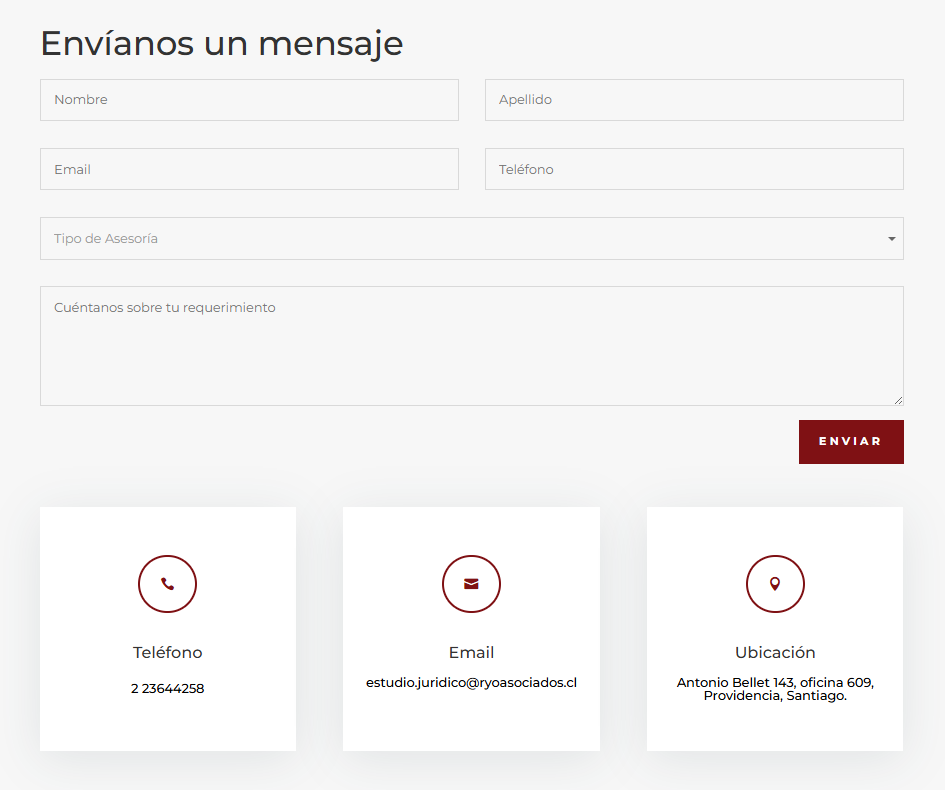The width and height of the screenshot is (945, 790).
Task: Click the envelope email icon
Action: [471, 584]
